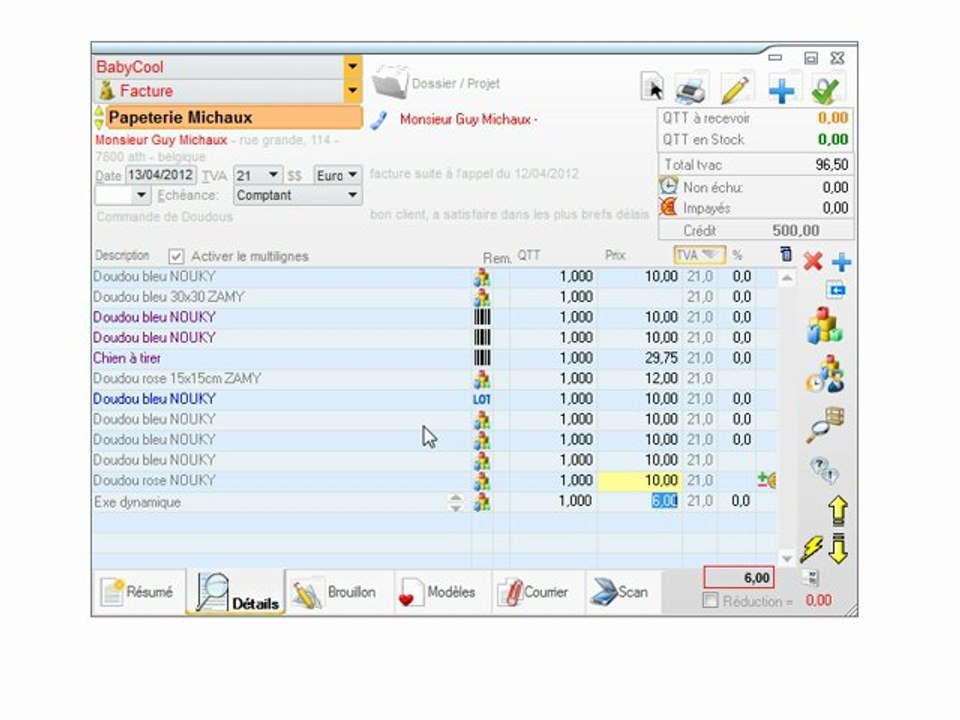
Task: Move line up with yellow up arrow
Action: [x=838, y=510]
